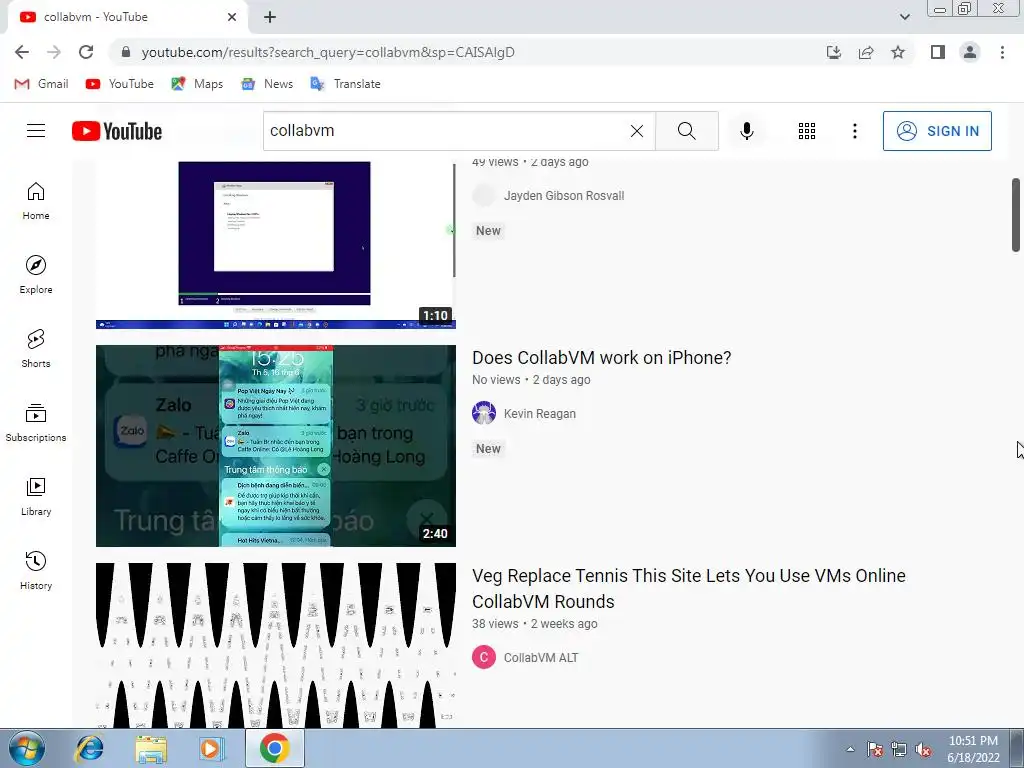Click CollabVM ALT channel avatar

coord(484,658)
